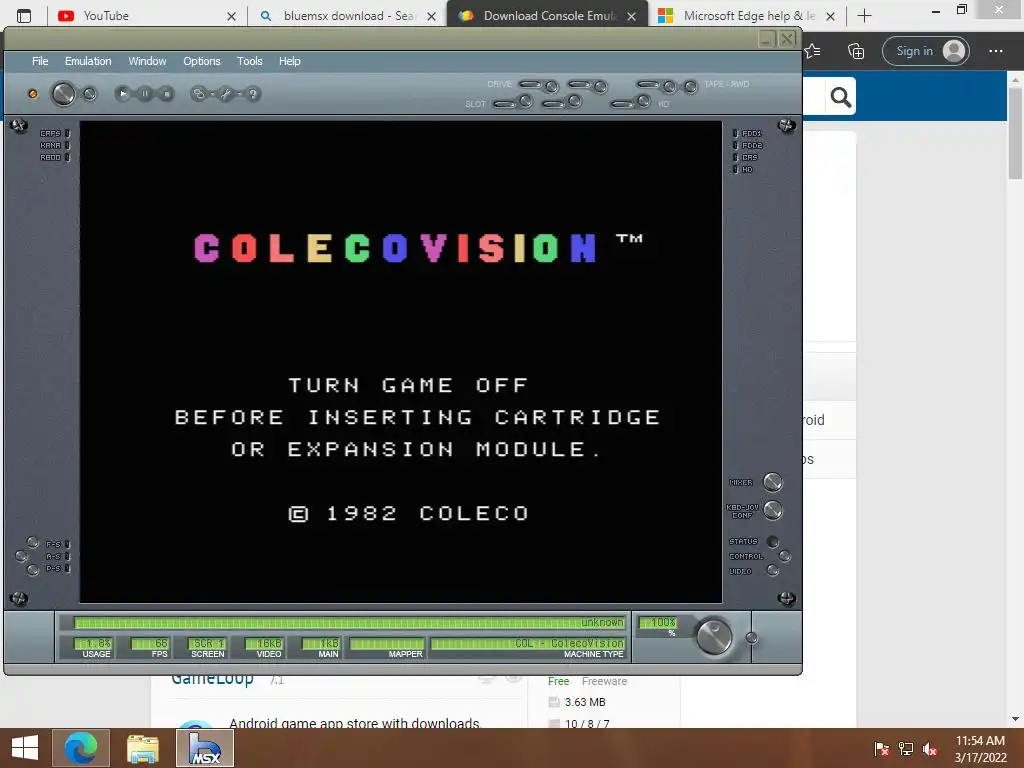
Task: Click the Play emulation button
Action: (x=123, y=94)
